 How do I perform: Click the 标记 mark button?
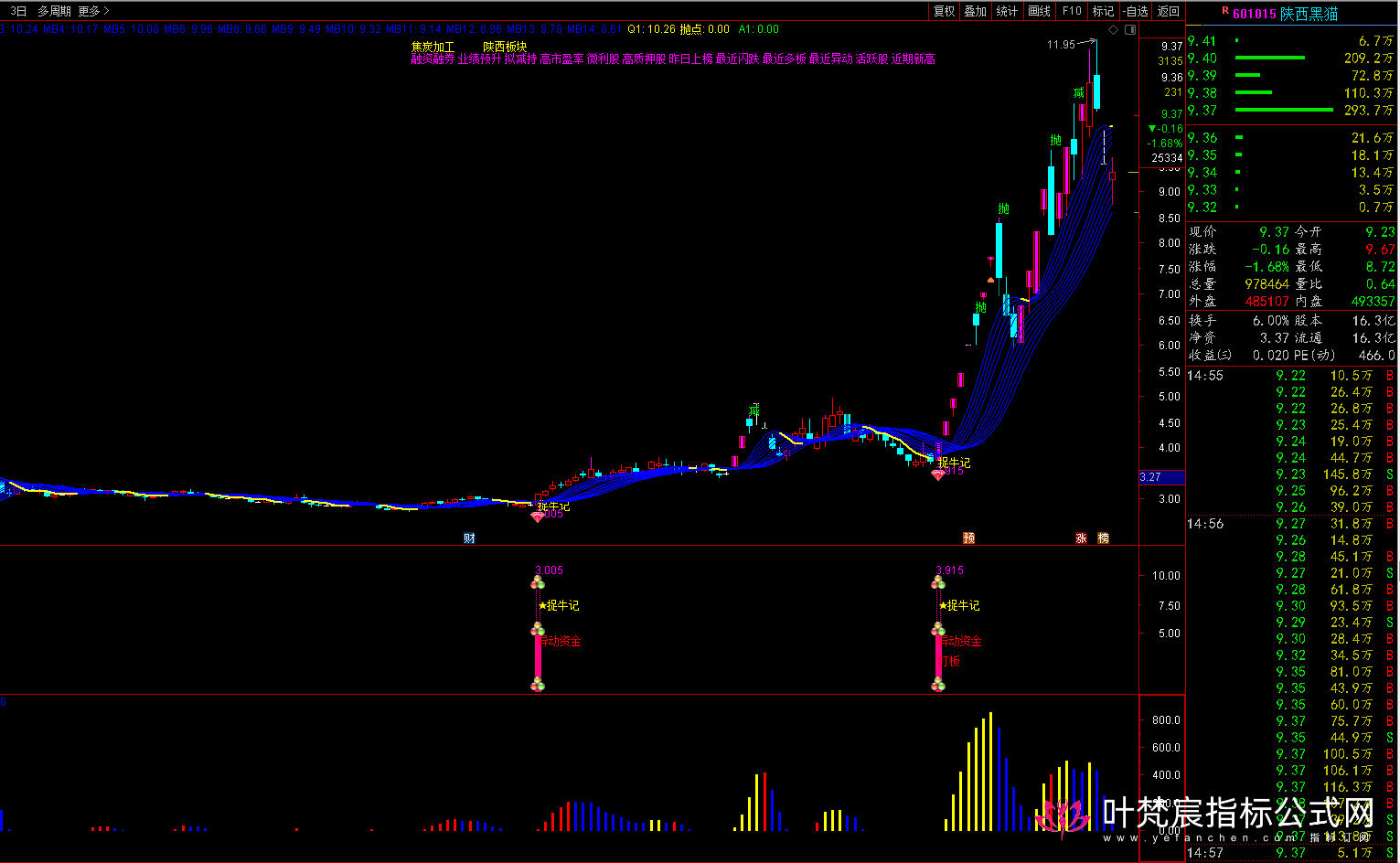pyautogui.click(x=1104, y=11)
